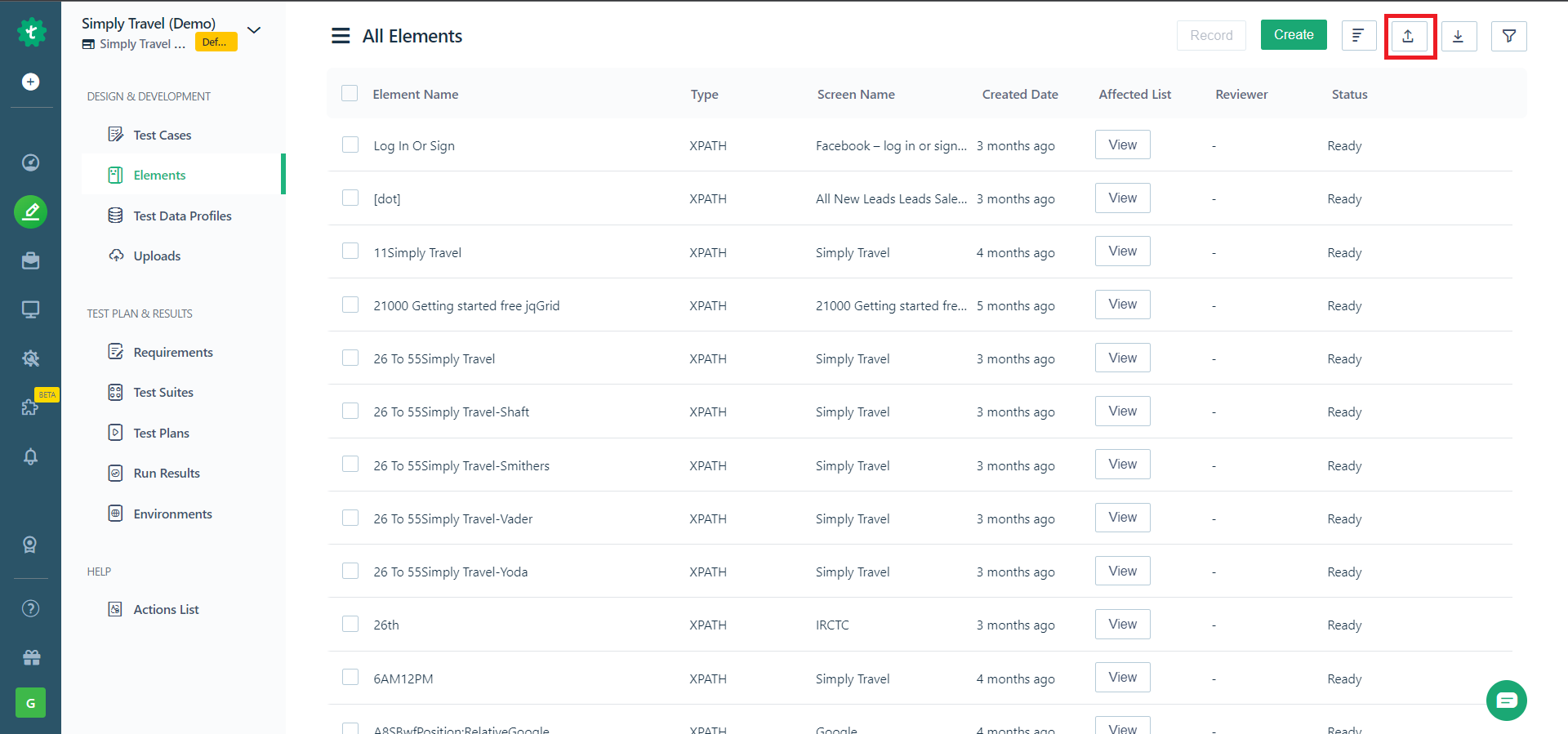
Task: Open the help question mark icon
Action: [x=31, y=608]
